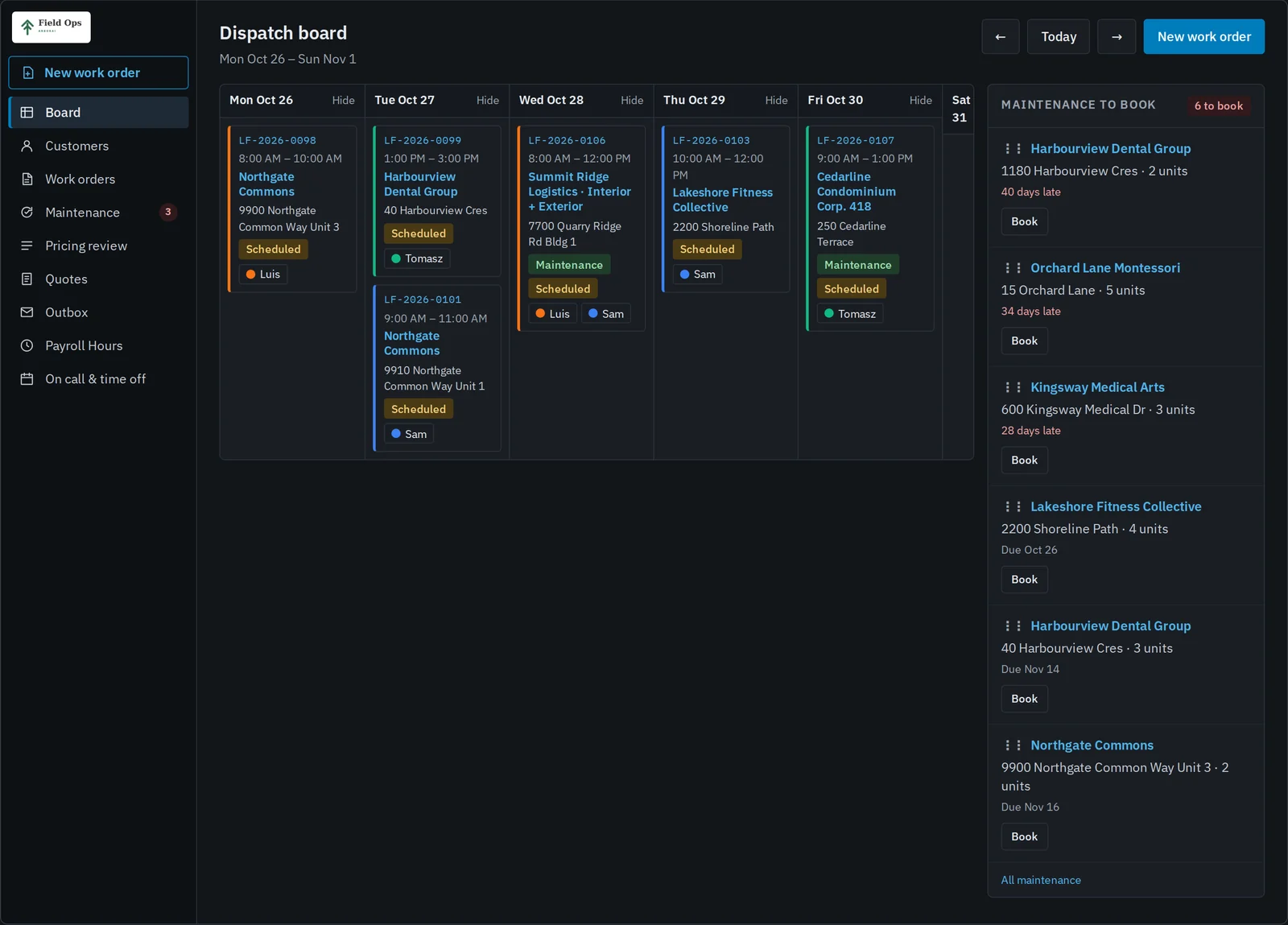Viewport: 1288px width, 925px height.
Task: Click the Work orders document icon
Action: pos(27,179)
